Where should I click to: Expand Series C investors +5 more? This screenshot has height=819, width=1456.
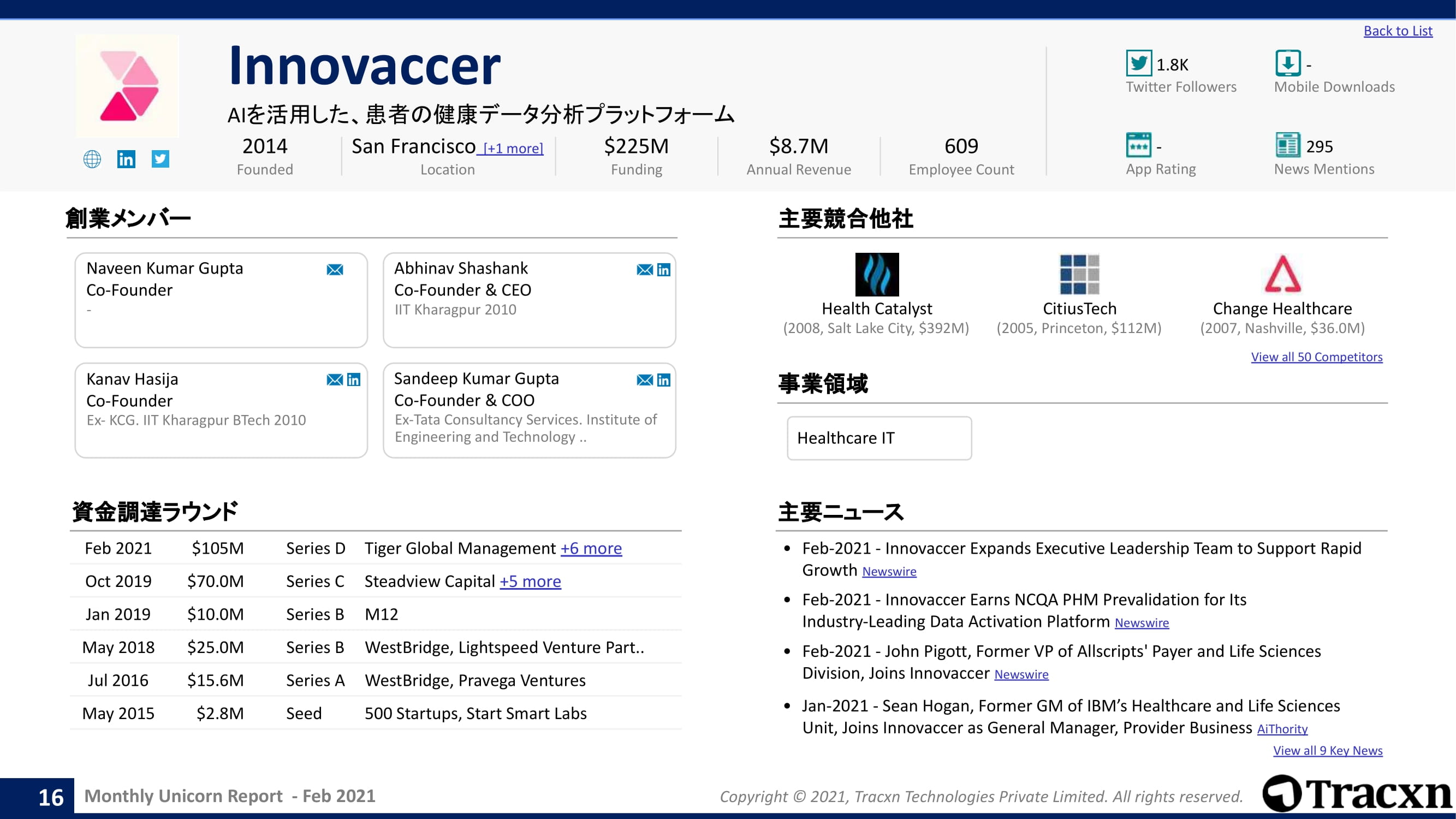coord(530,581)
